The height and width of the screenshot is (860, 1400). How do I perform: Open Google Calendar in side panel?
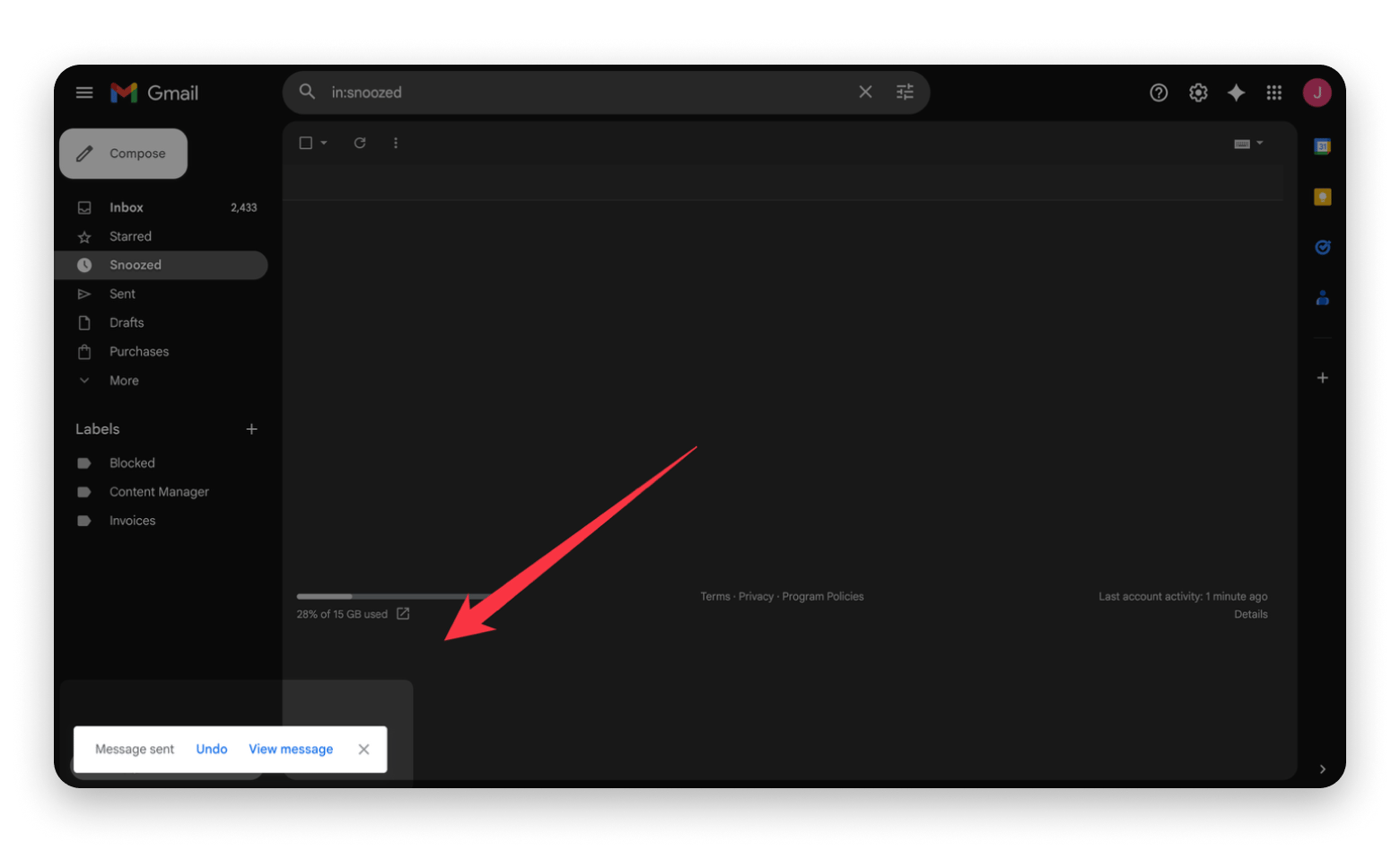1322,146
